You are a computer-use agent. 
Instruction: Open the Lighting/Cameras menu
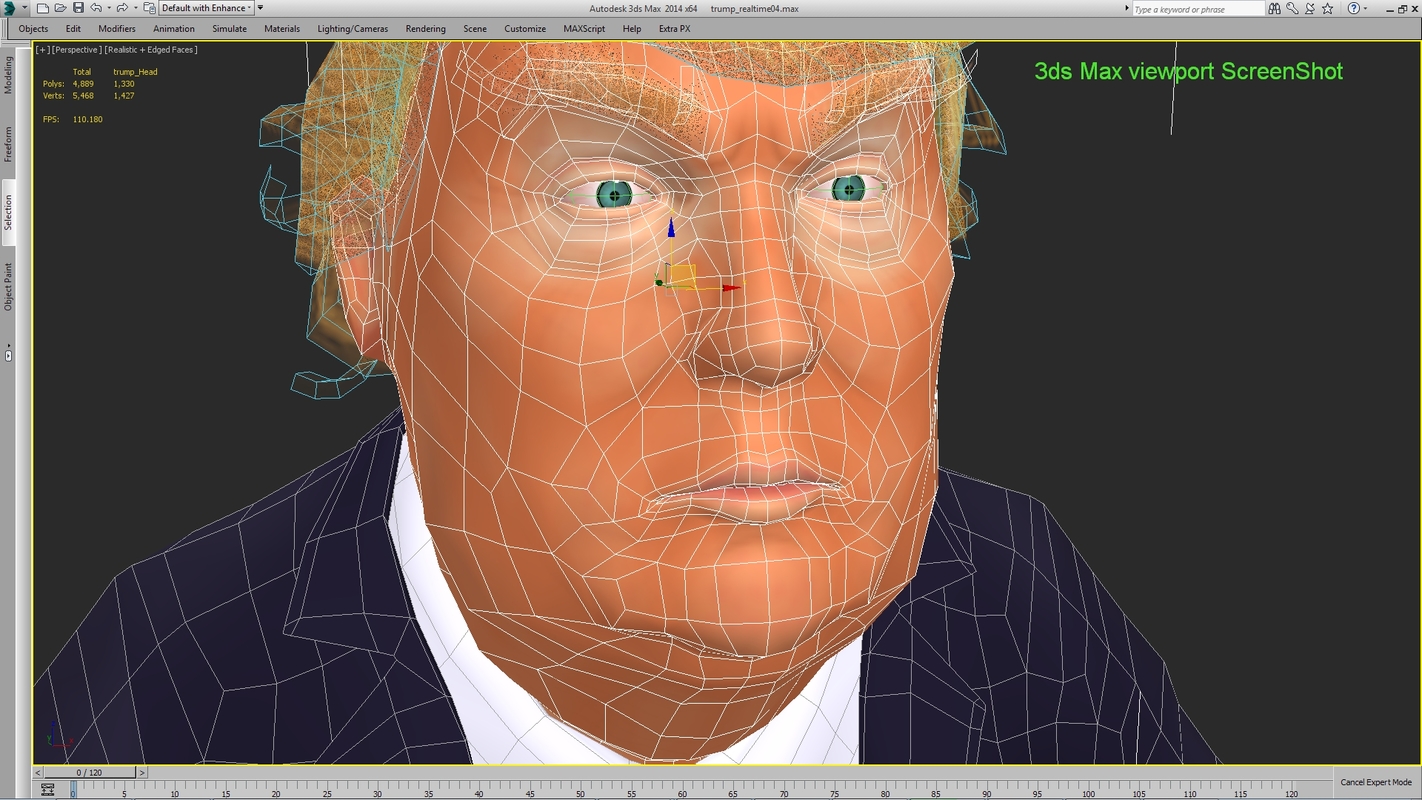click(x=353, y=29)
